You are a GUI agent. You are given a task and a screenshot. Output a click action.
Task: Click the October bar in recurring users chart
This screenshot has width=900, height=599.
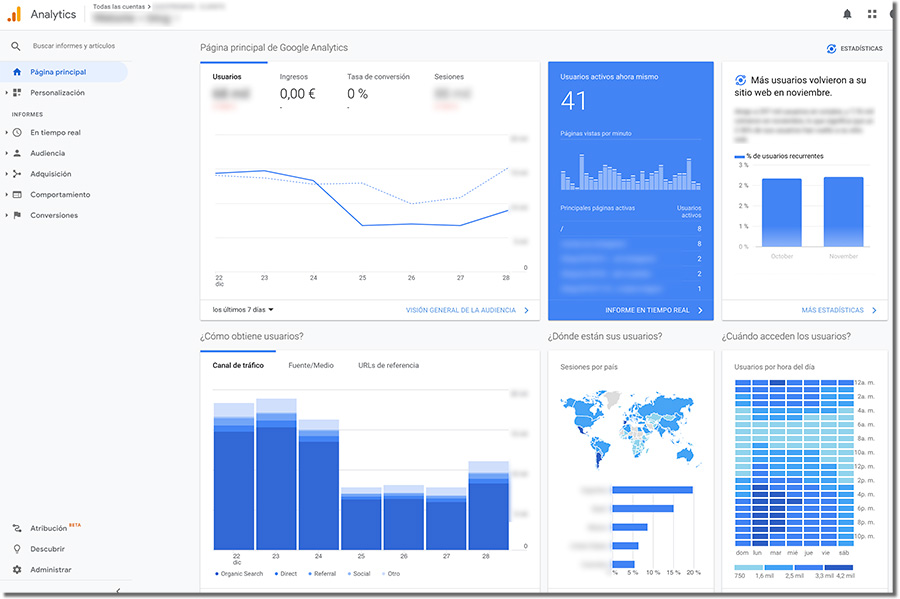pos(782,213)
